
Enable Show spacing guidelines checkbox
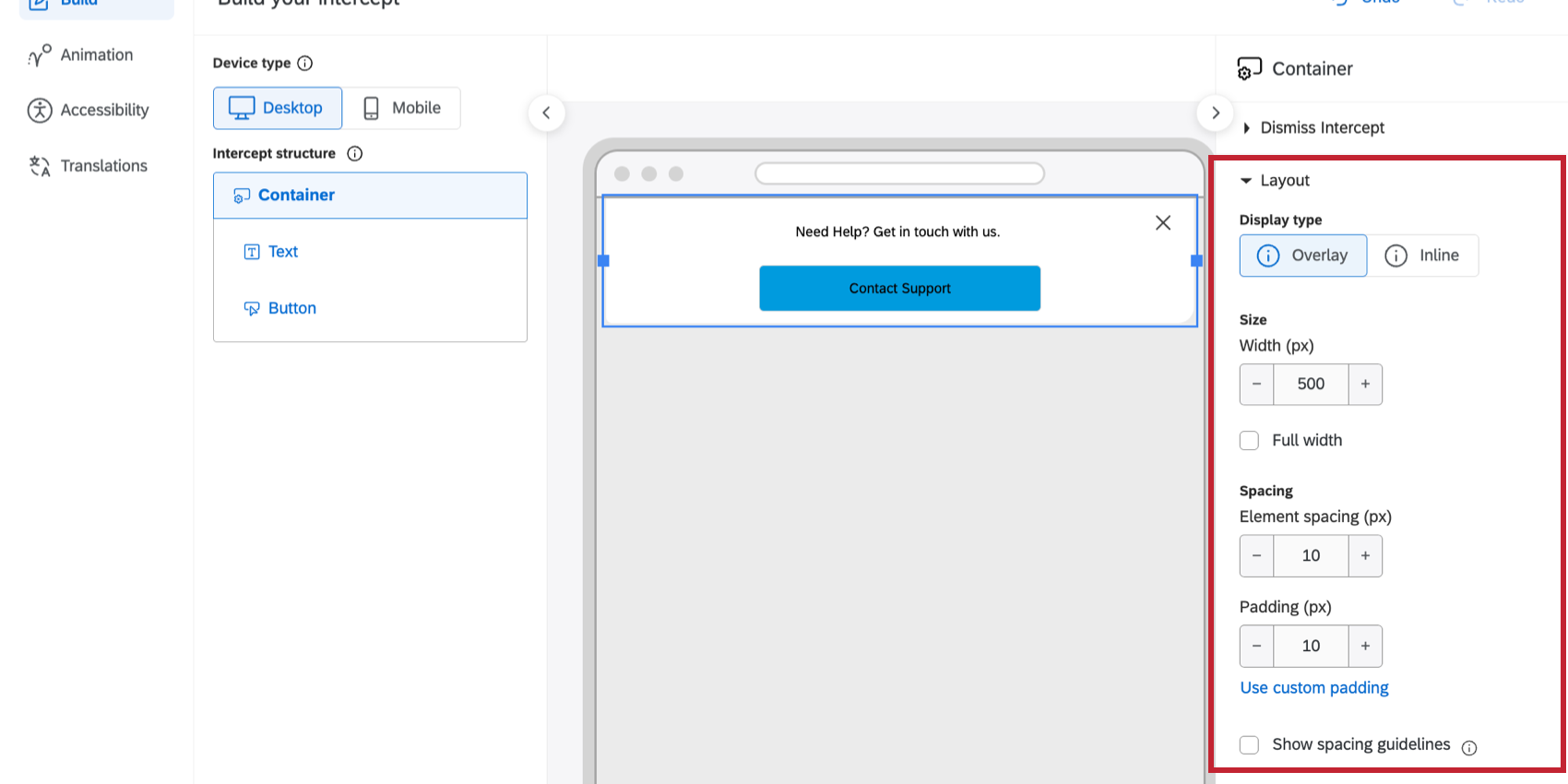1249,745
